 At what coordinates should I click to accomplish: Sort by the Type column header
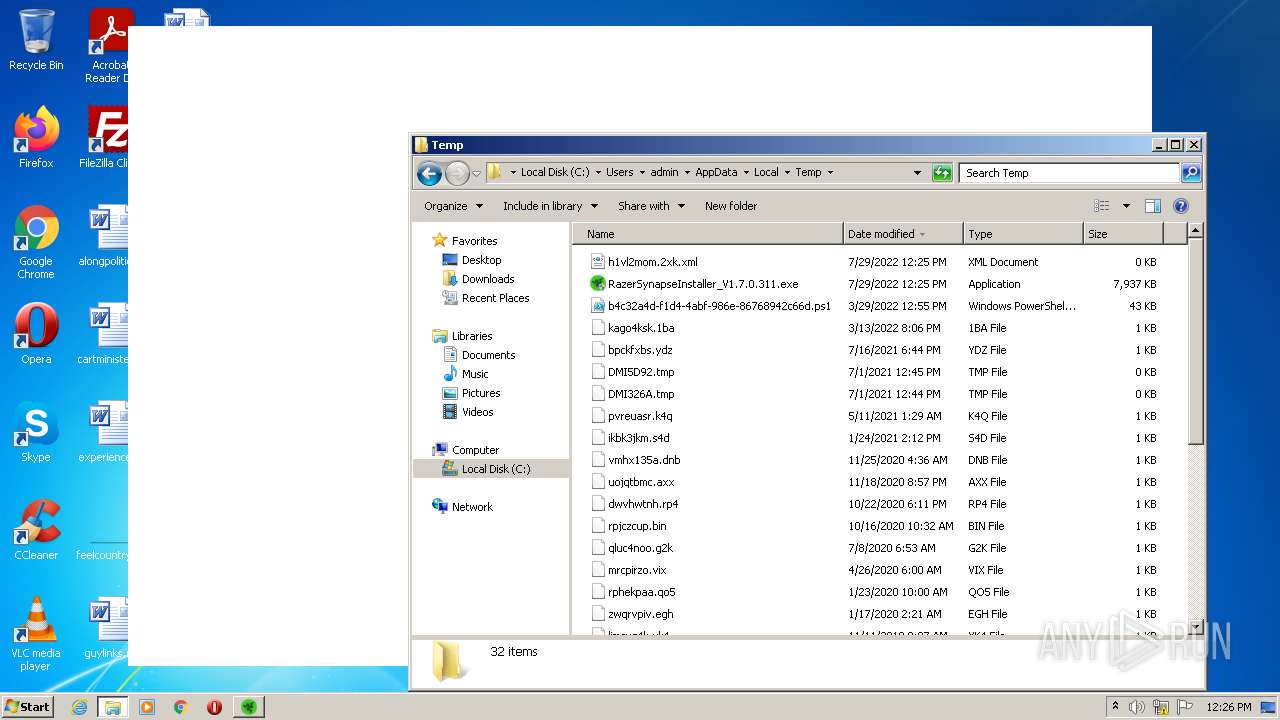coord(1023,234)
